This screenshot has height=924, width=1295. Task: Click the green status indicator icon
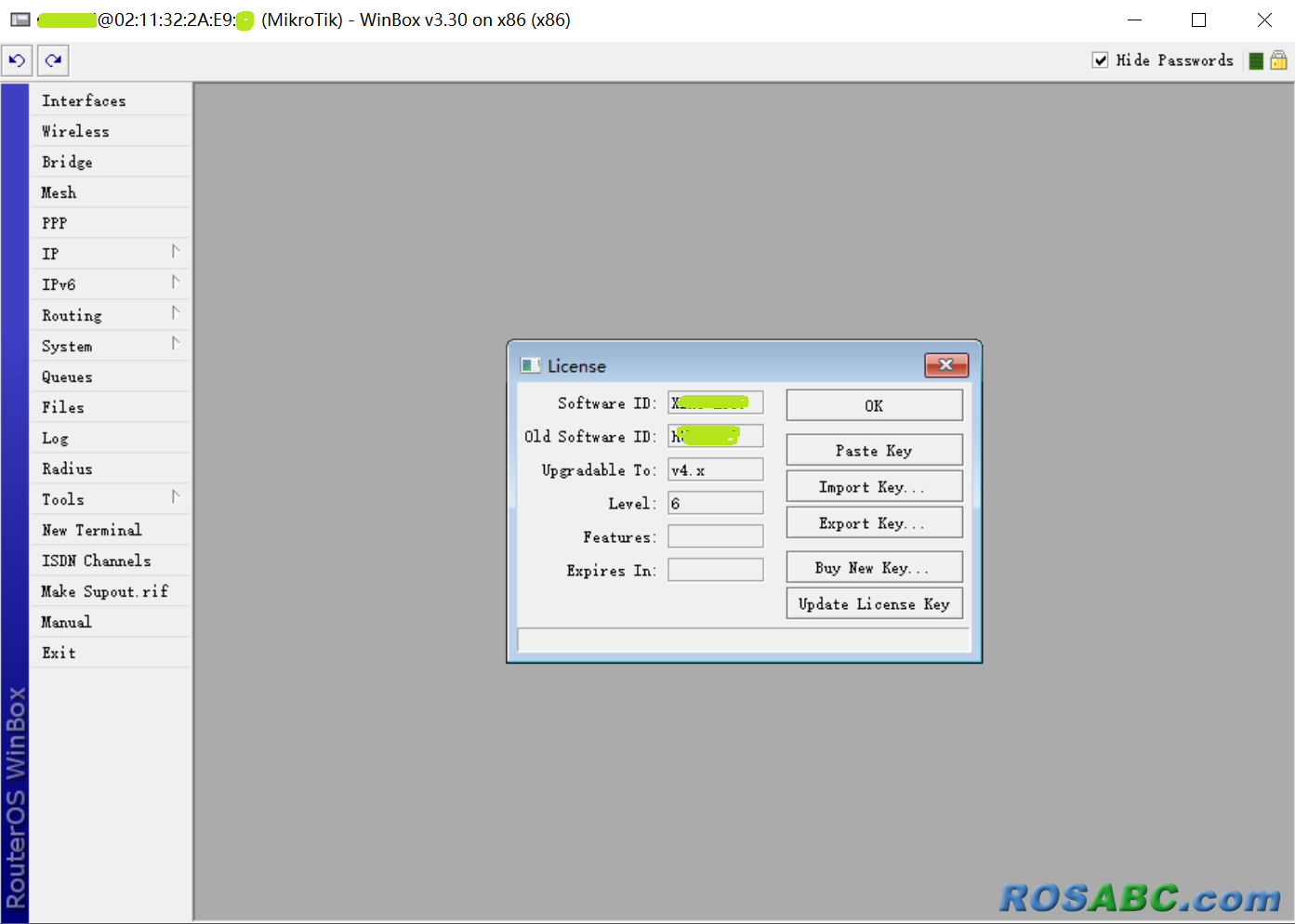pyautogui.click(x=1256, y=60)
